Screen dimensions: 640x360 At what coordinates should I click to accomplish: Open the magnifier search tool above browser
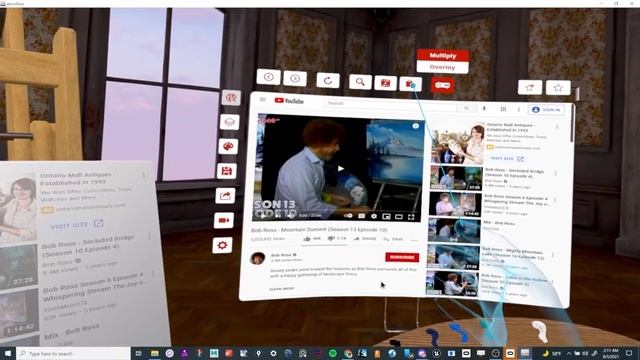[360, 82]
